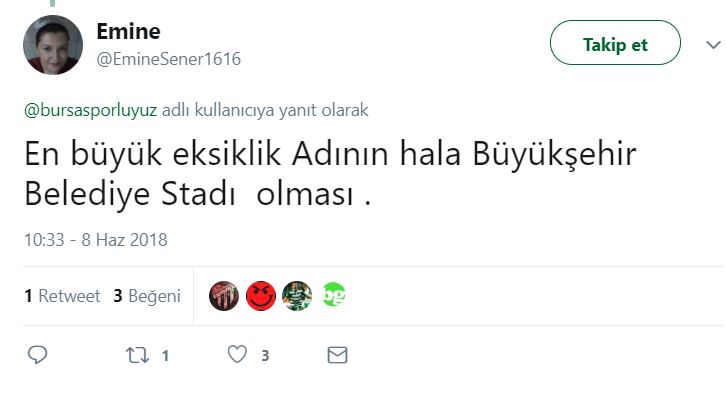Click the number 3 beside the heart icon
Image resolution: width=727 pixels, height=401 pixels.
(x=265, y=355)
